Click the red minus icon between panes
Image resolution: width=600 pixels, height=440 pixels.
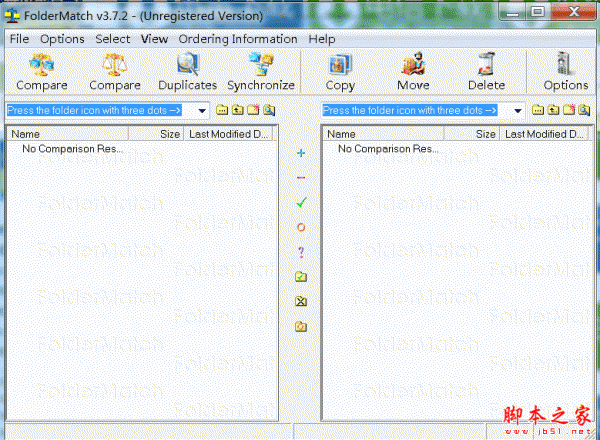click(x=301, y=178)
